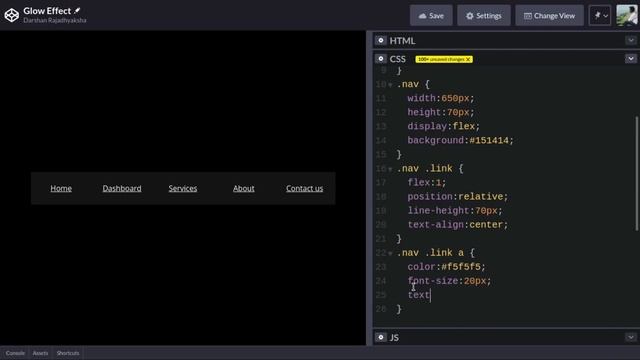
Task: Open the Console tab
Action: pos(15,353)
